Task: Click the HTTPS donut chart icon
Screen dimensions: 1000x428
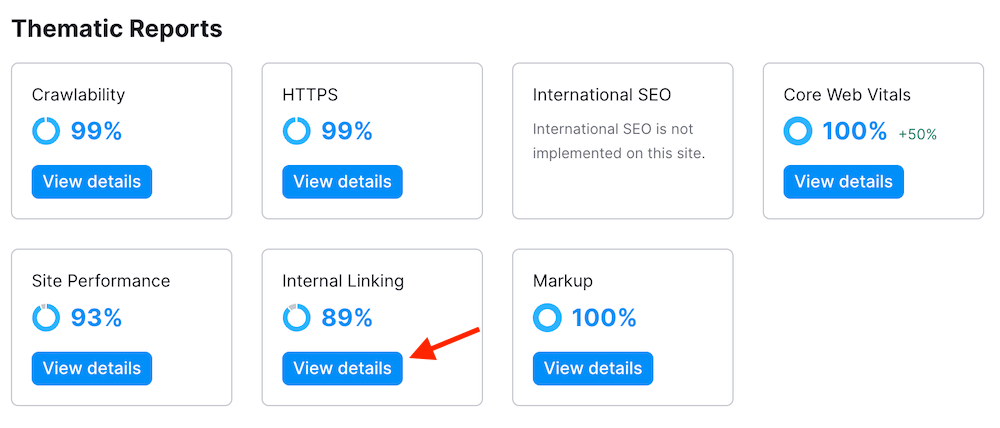Action: [297, 131]
